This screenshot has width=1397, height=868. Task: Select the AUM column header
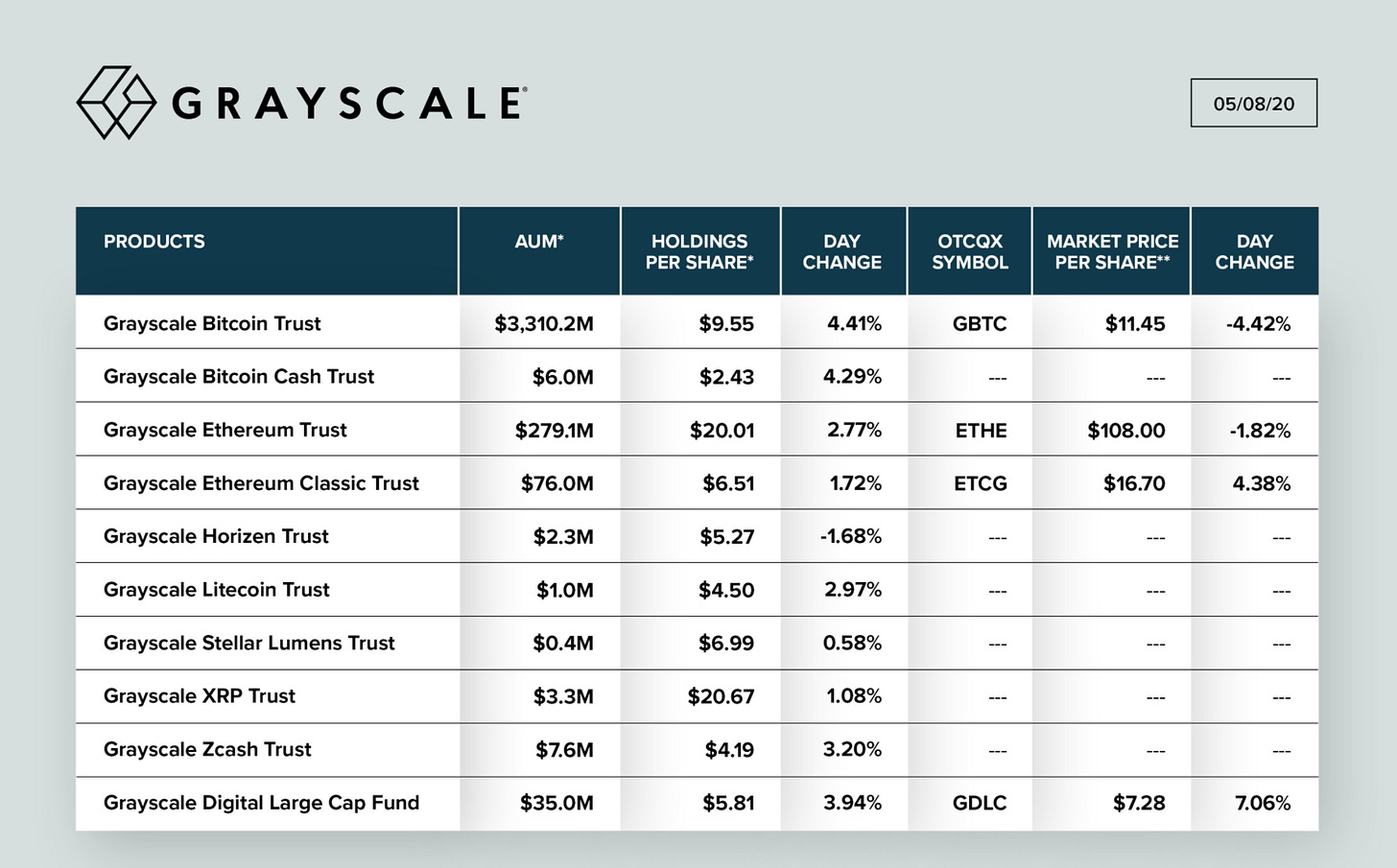click(538, 242)
